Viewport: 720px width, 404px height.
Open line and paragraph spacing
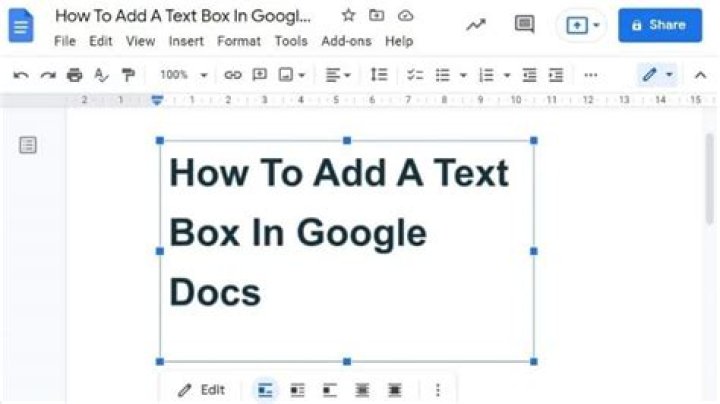(x=379, y=74)
